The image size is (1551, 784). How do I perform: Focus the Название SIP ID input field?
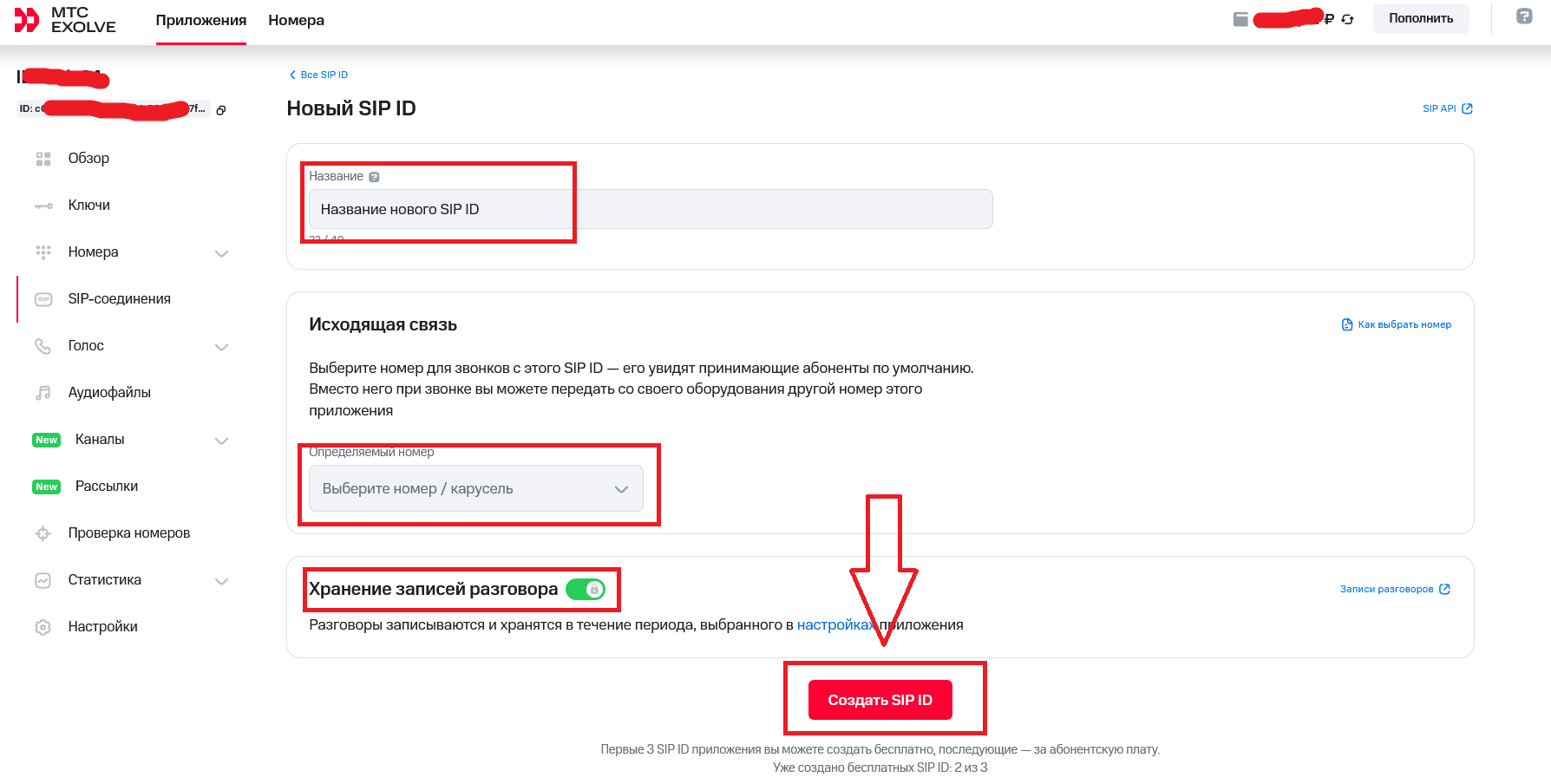click(x=651, y=209)
